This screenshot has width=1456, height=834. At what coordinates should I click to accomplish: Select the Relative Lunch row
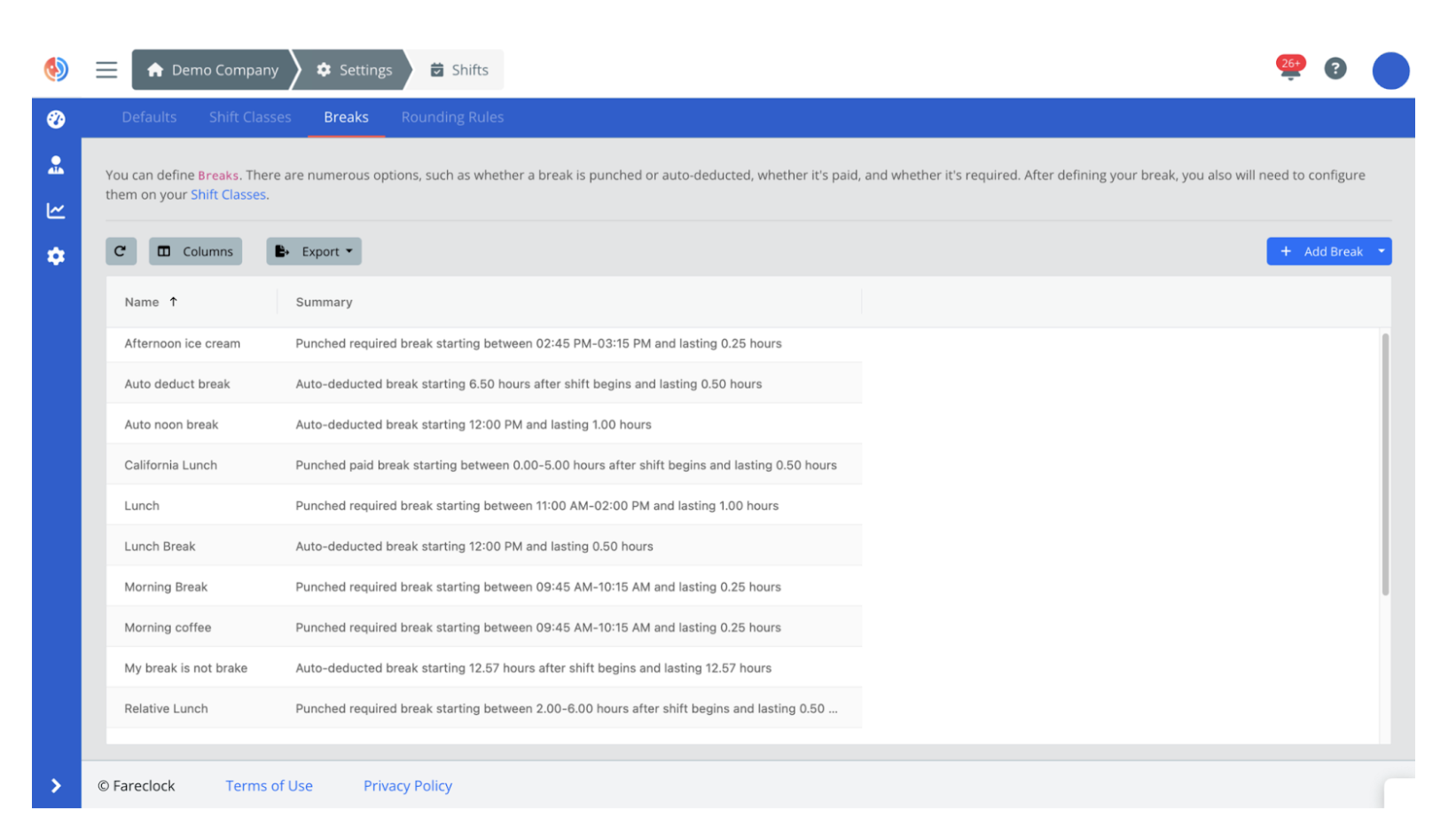pos(484,709)
